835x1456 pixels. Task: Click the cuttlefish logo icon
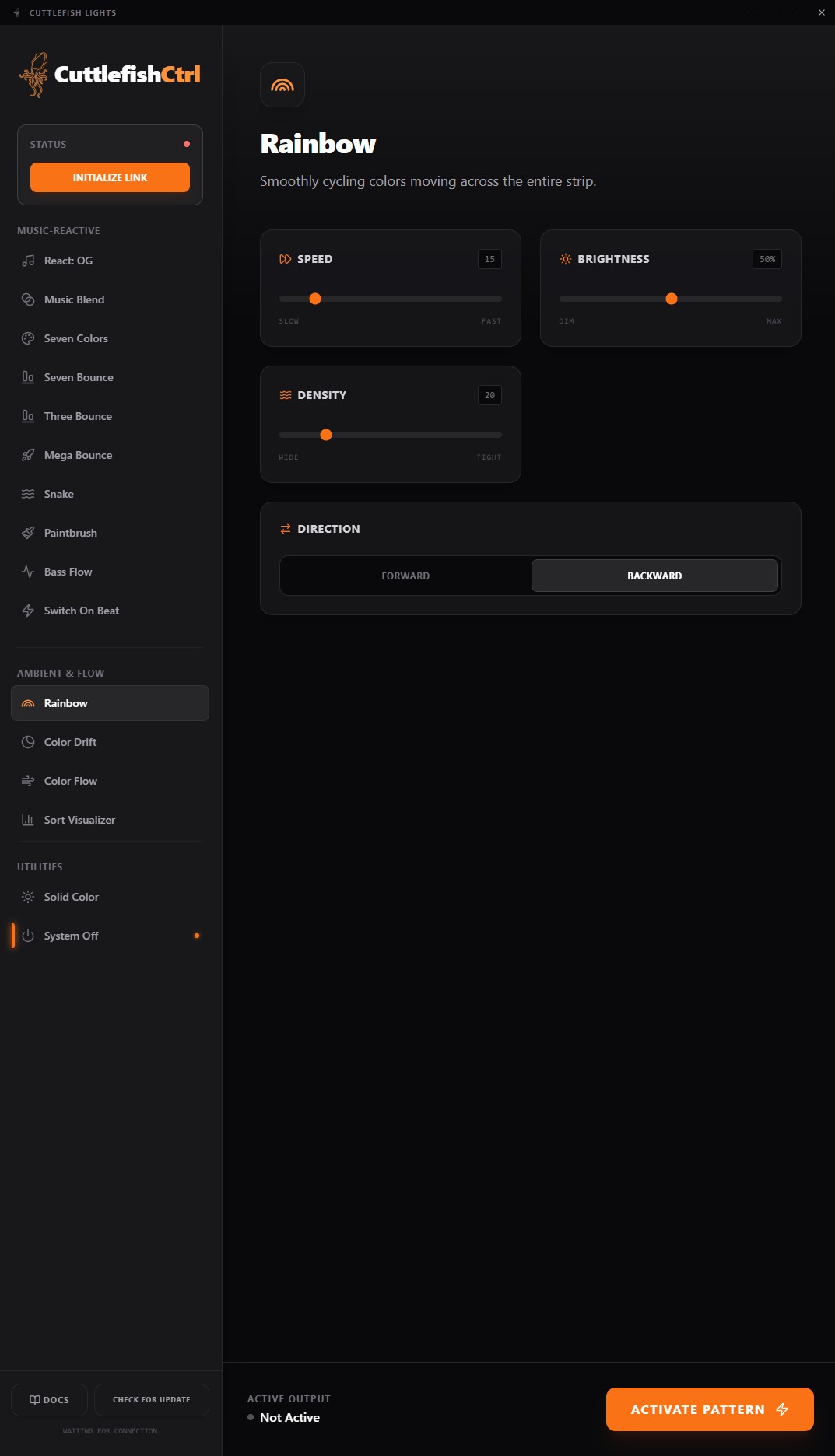click(x=34, y=75)
